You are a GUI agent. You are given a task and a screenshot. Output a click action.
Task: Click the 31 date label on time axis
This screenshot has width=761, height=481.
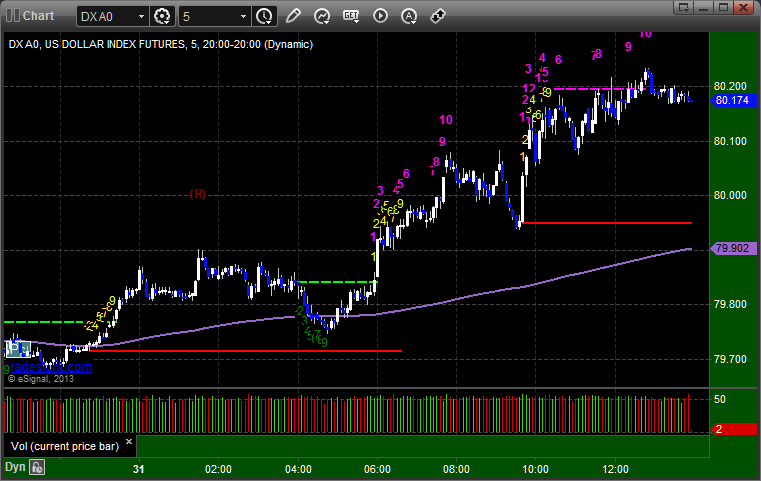(139, 469)
